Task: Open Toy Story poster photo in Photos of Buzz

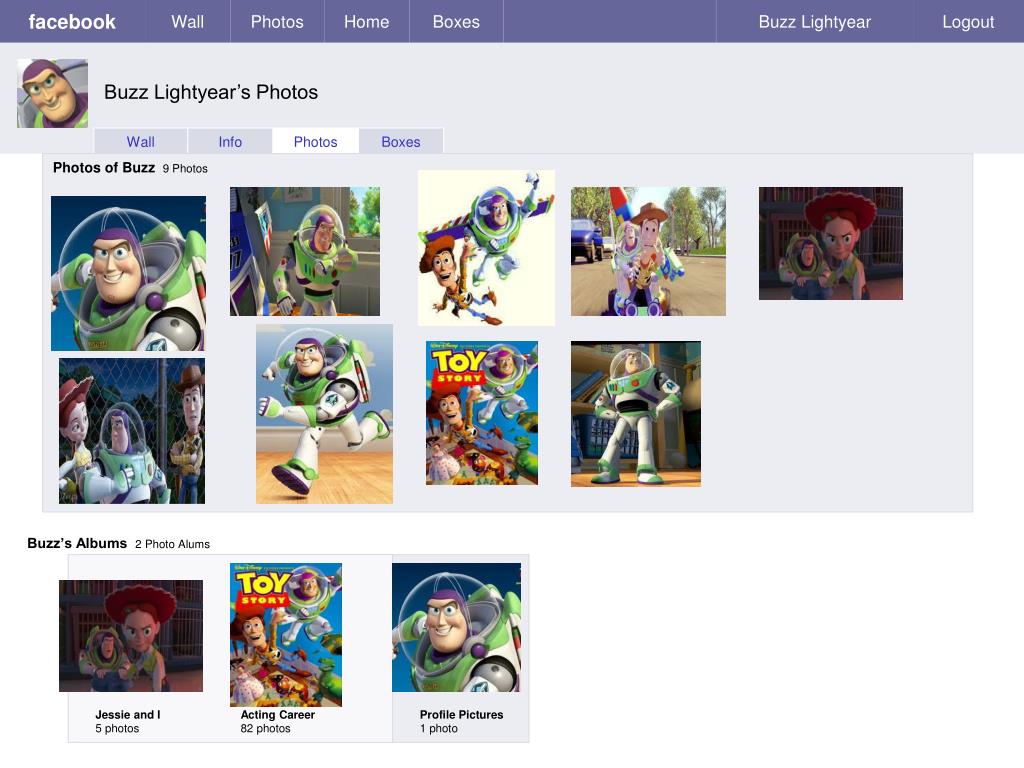Action: [482, 413]
